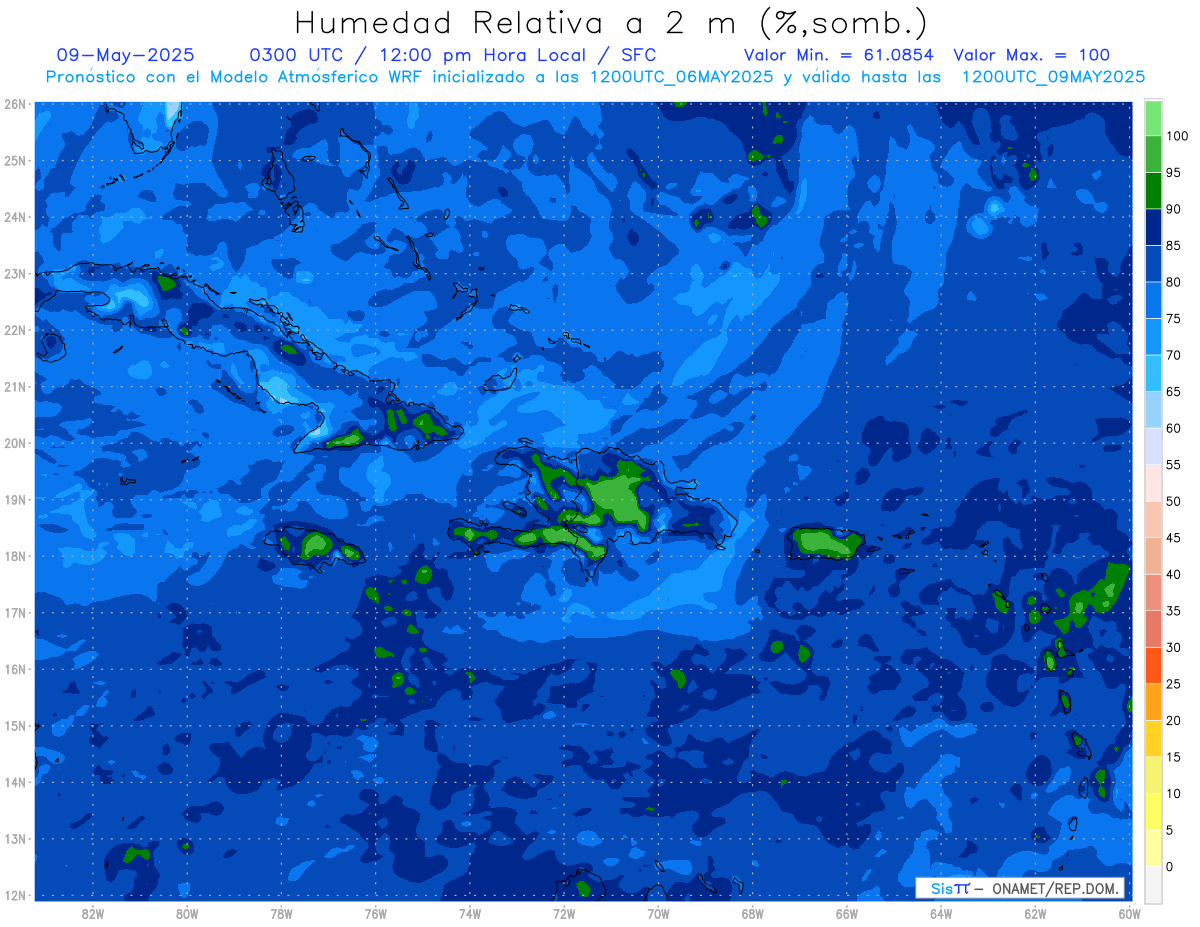Image resolution: width=1200 pixels, height=927 pixels.
Task: Click the "ONAMET/REP.DOM." credit label
Action: coord(1054,888)
